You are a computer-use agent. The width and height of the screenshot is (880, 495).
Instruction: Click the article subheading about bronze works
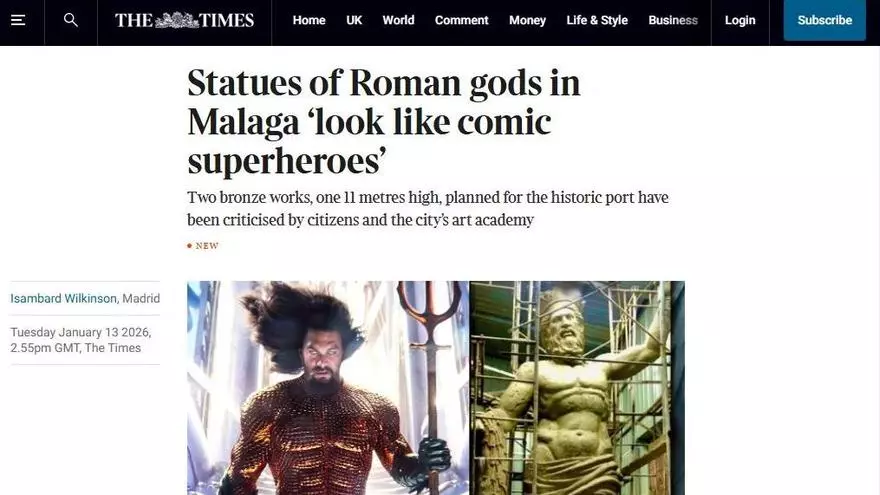click(x=428, y=209)
